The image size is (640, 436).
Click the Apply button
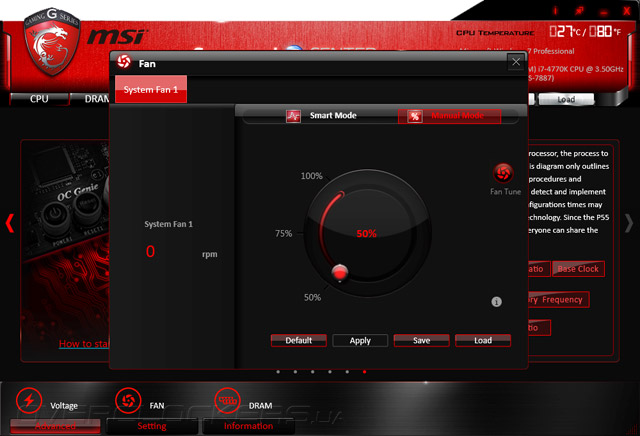(360, 340)
